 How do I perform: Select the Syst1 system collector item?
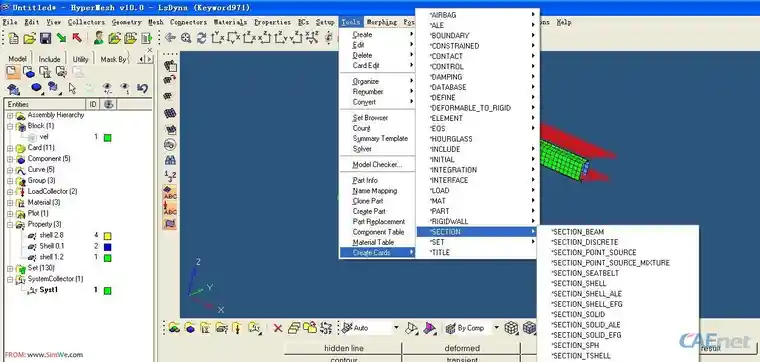(48, 290)
